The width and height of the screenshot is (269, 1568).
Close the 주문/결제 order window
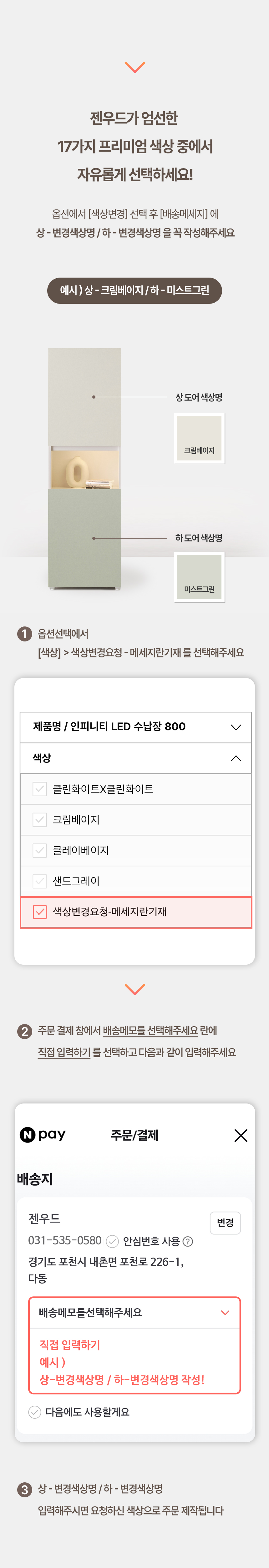coord(241,1135)
